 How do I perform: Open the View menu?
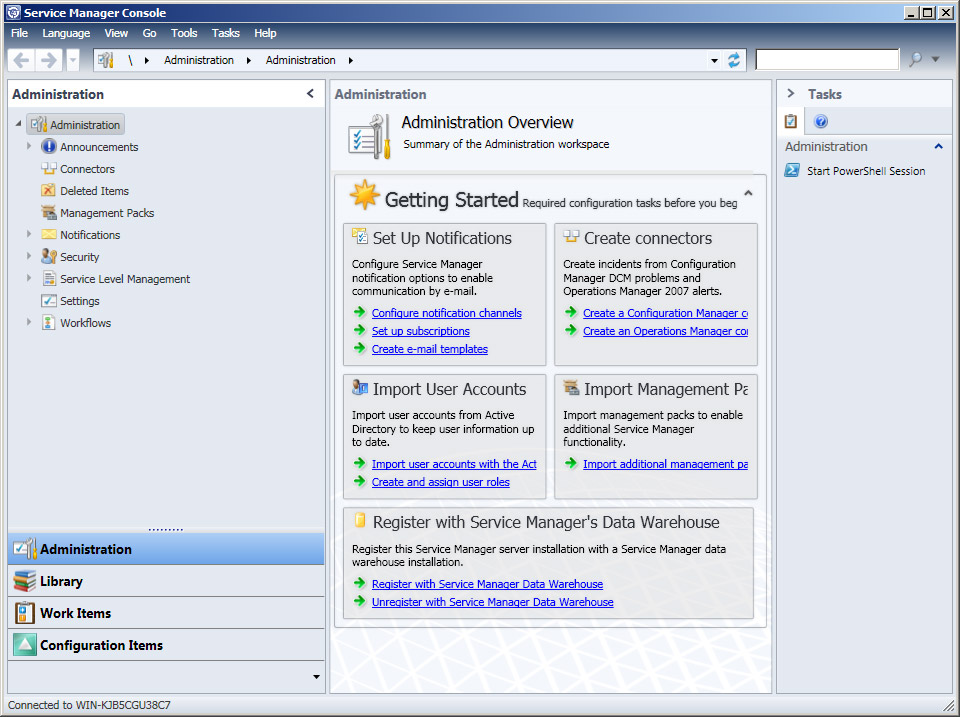pyautogui.click(x=116, y=33)
